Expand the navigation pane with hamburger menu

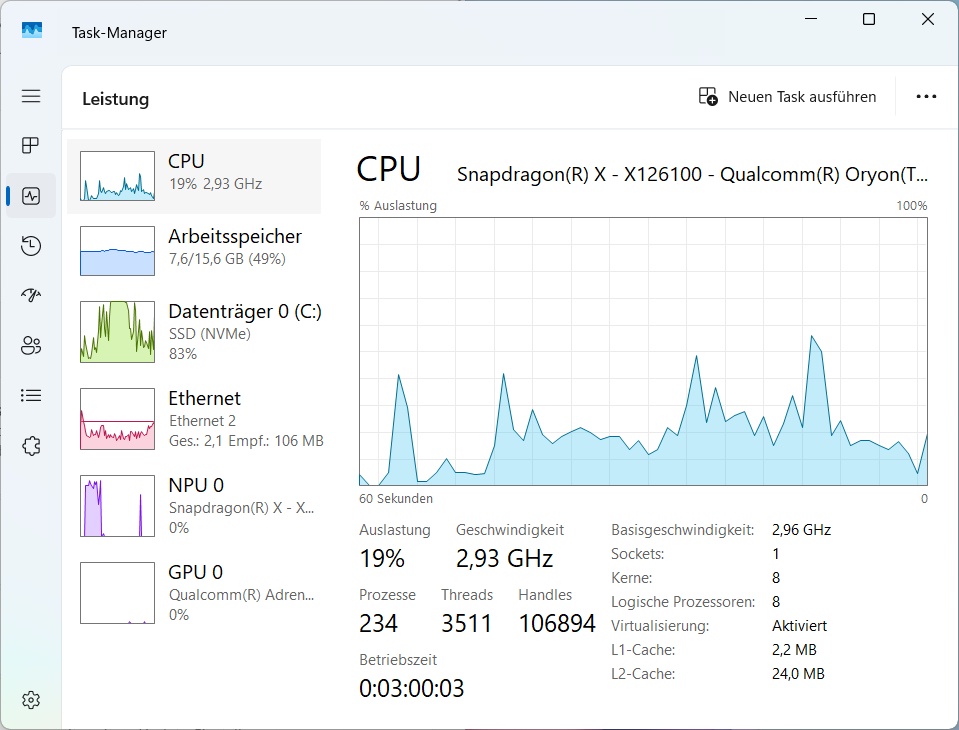coord(30,96)
